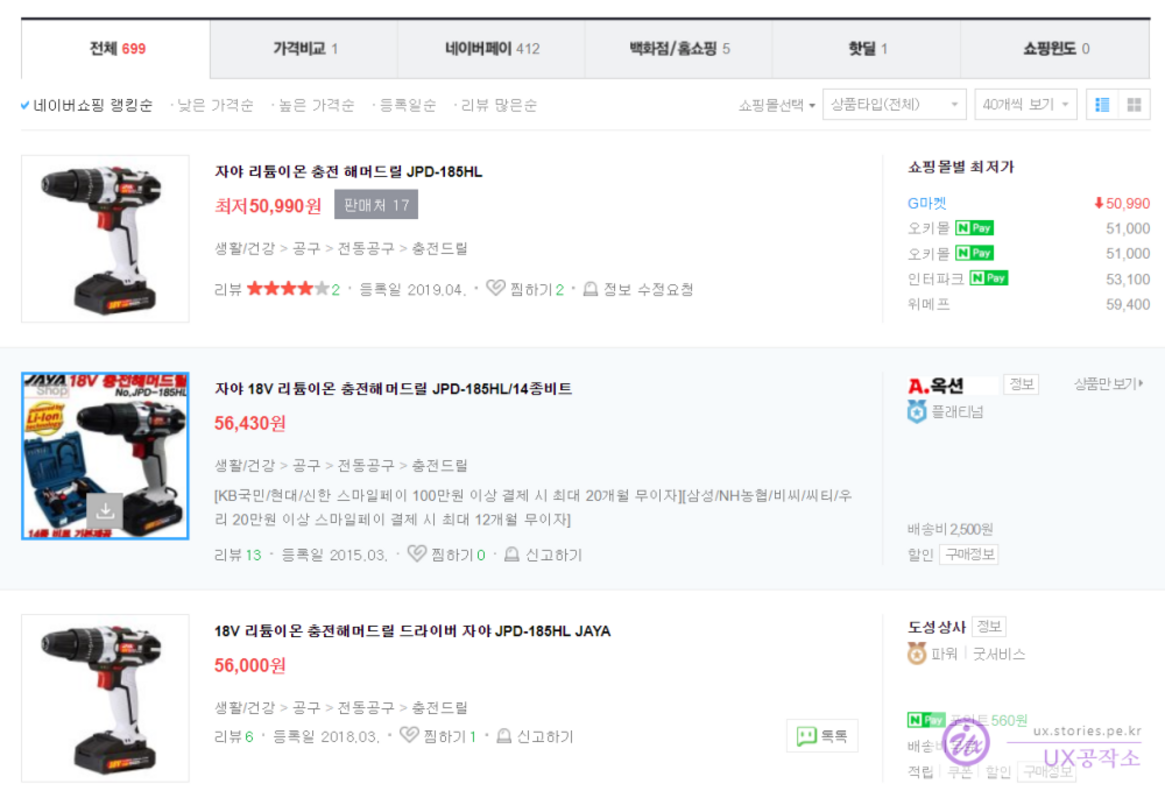
Task: Click the first drill product thumbnail
Action: [x=105, y=238]
